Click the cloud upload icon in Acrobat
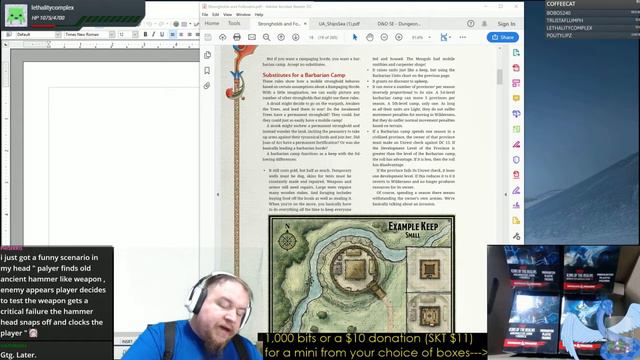 222,37
